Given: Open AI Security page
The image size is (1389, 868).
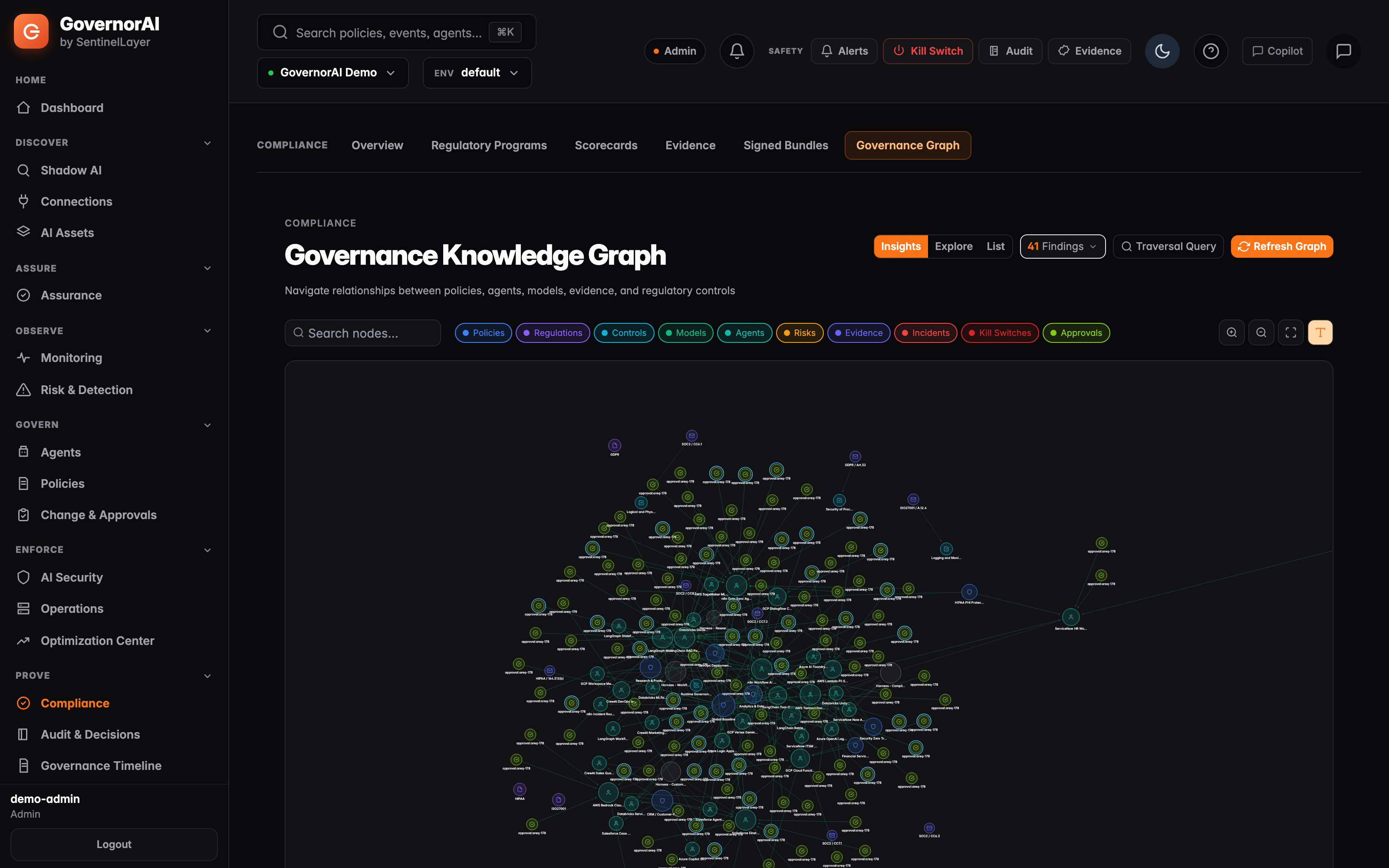Looking at the screenshot, I should tap(114, 578).
